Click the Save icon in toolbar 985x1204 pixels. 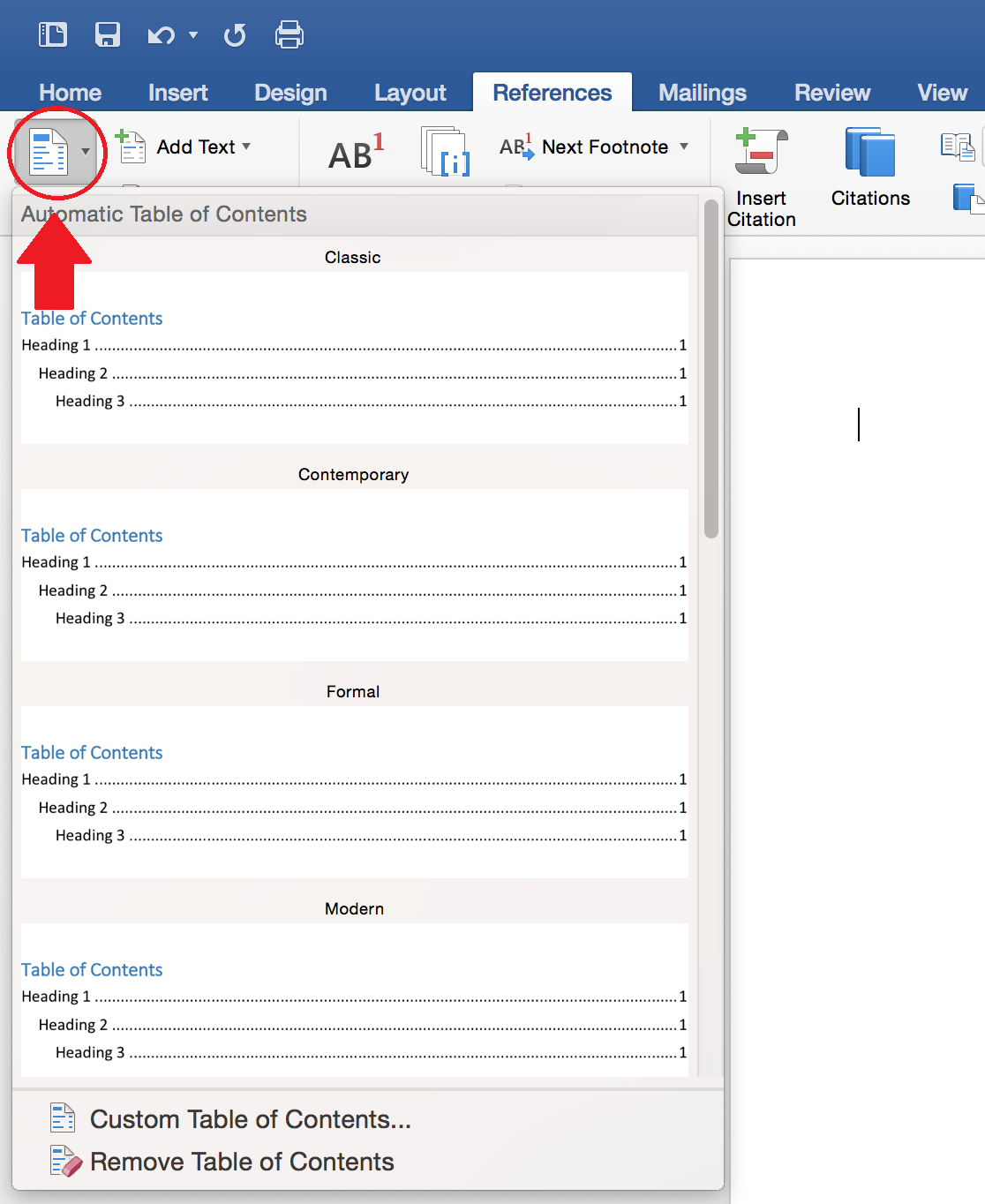click(108, 35)
